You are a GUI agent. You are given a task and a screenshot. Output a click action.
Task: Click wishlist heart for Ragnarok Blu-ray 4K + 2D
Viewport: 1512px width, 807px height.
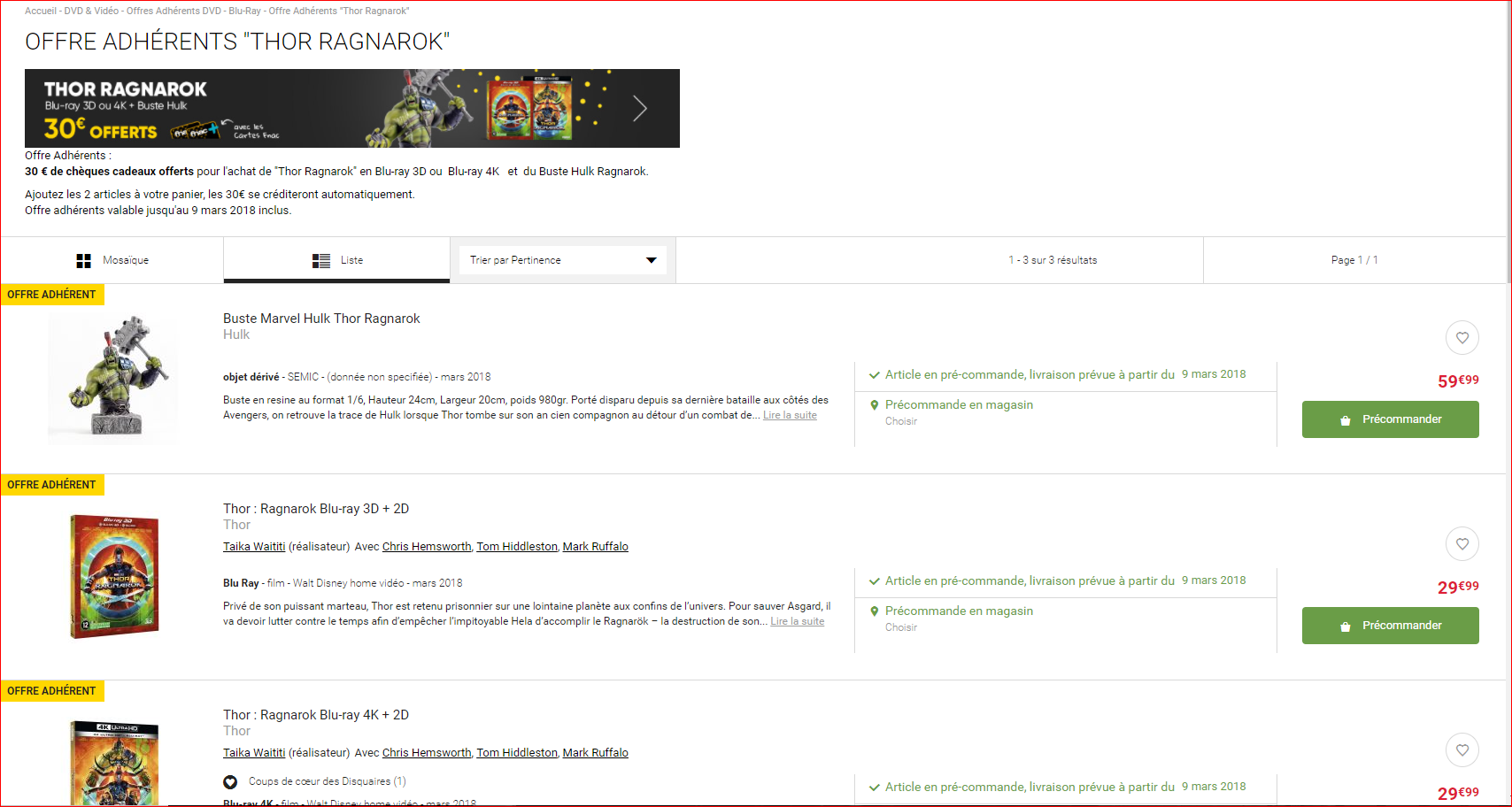point(1462,749)
